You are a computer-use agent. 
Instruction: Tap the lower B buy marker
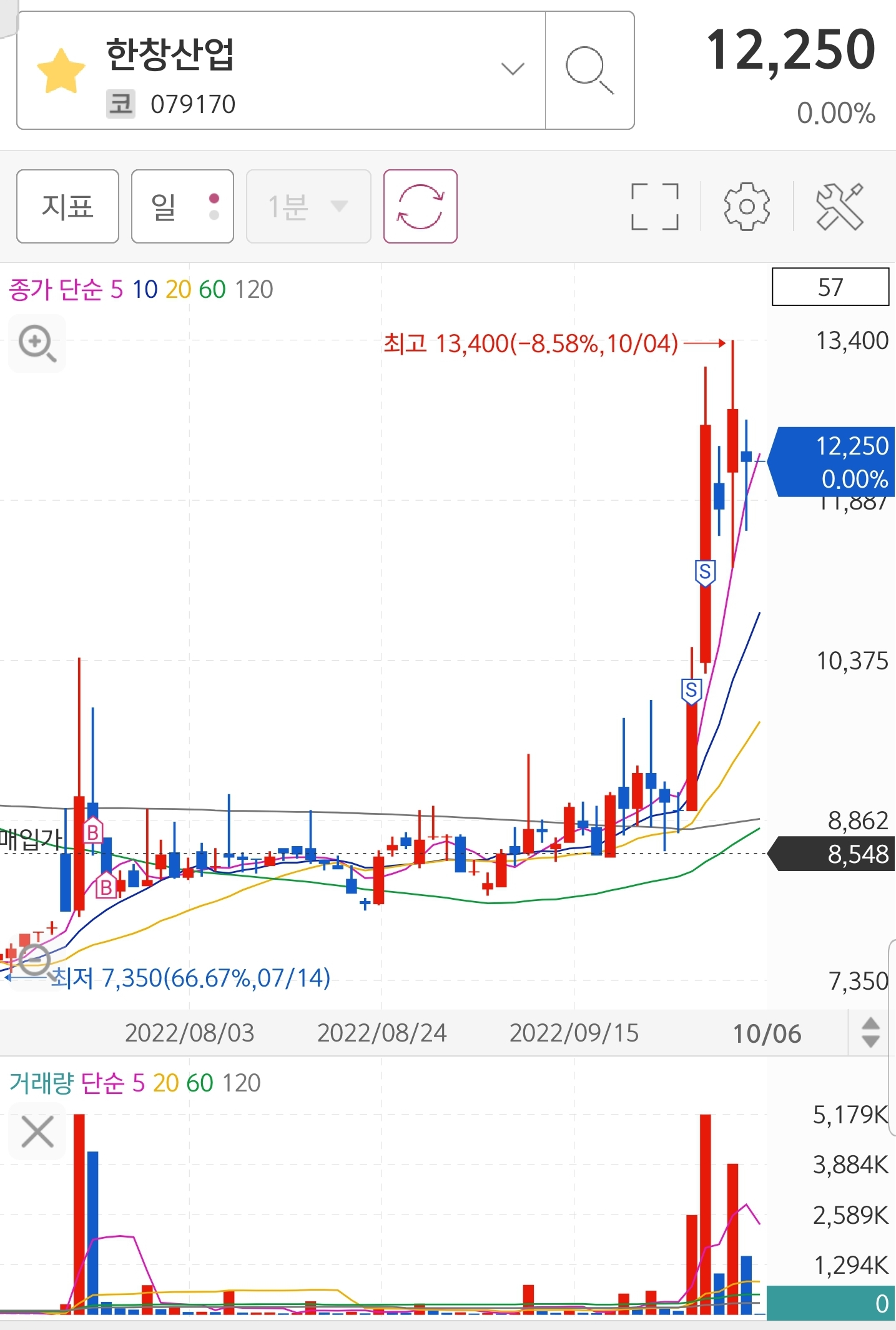tap(106, 885)
